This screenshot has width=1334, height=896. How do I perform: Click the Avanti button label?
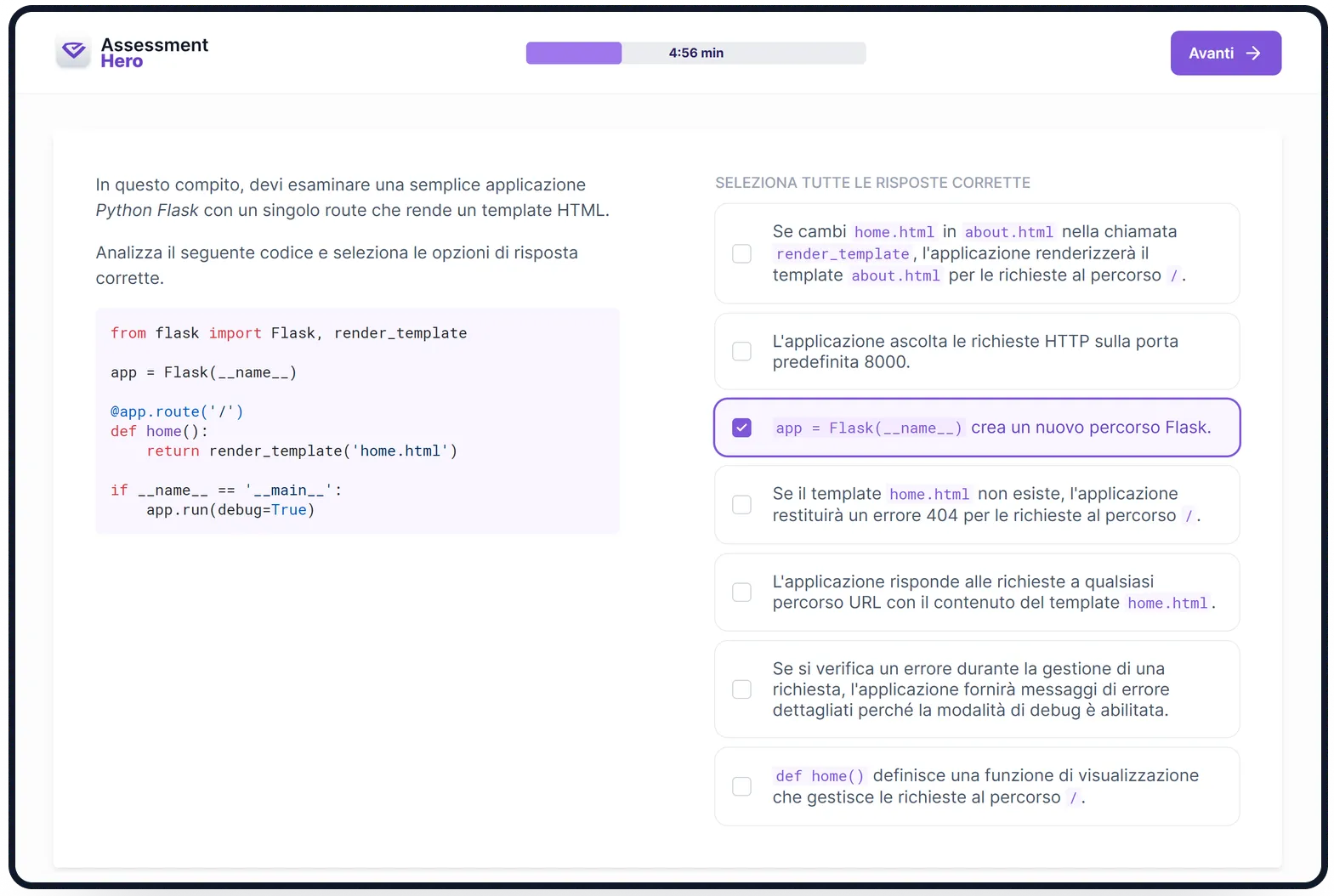coord(1211,54)
